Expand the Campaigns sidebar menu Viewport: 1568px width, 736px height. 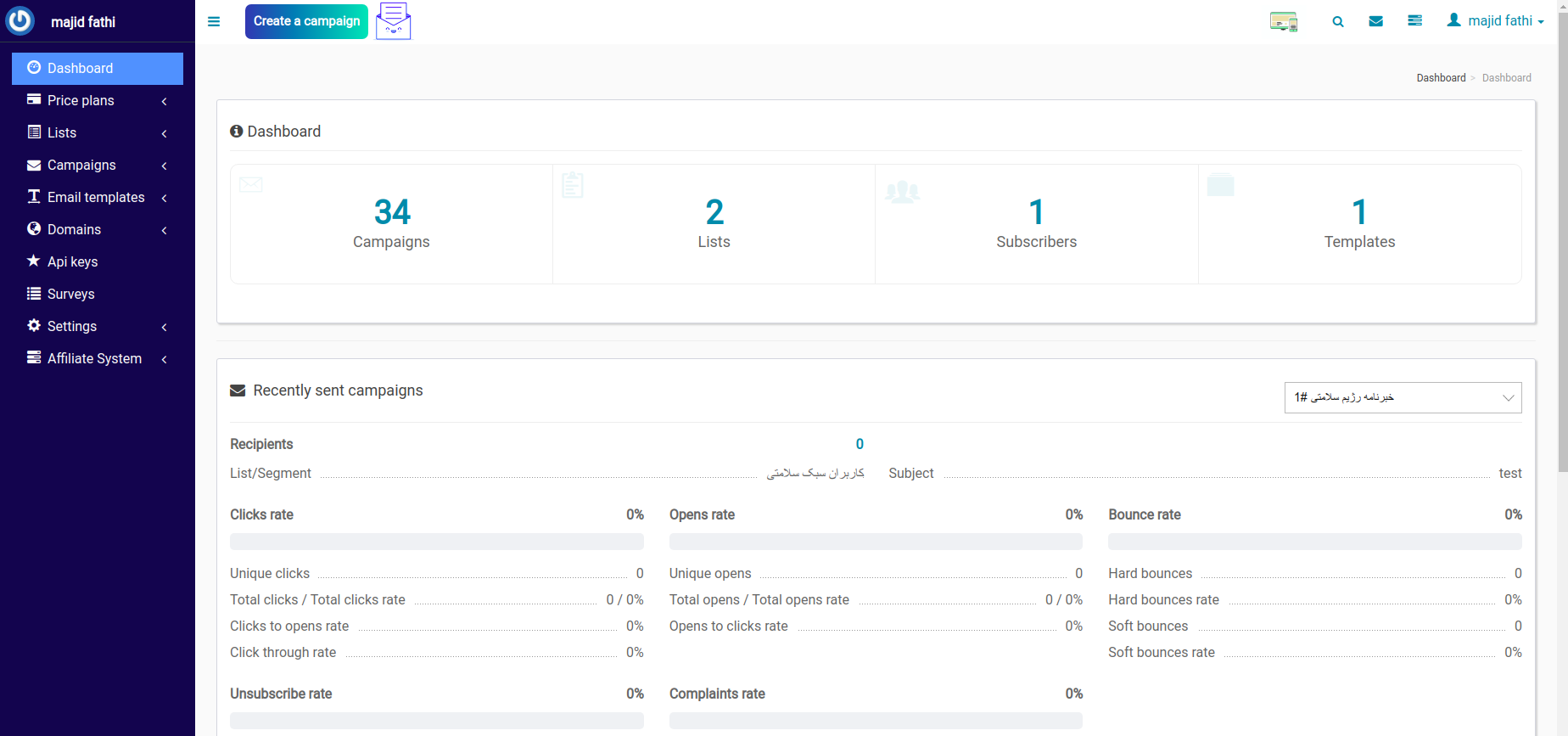click(98, 165)
